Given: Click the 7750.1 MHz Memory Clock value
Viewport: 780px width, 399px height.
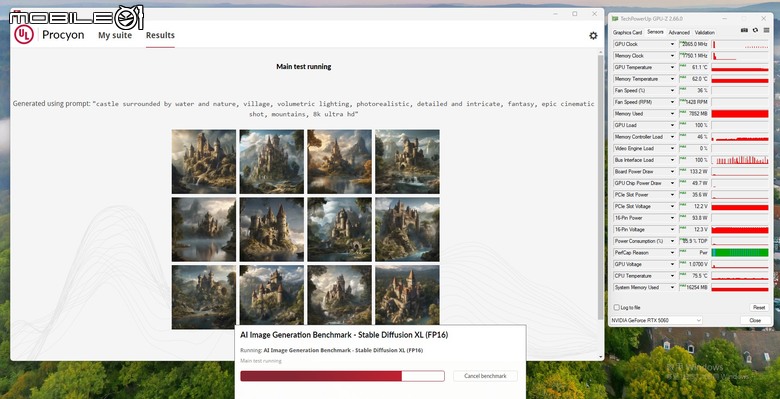Looking at the screenshot, I should pyautogui.click(x=693, y=56).
